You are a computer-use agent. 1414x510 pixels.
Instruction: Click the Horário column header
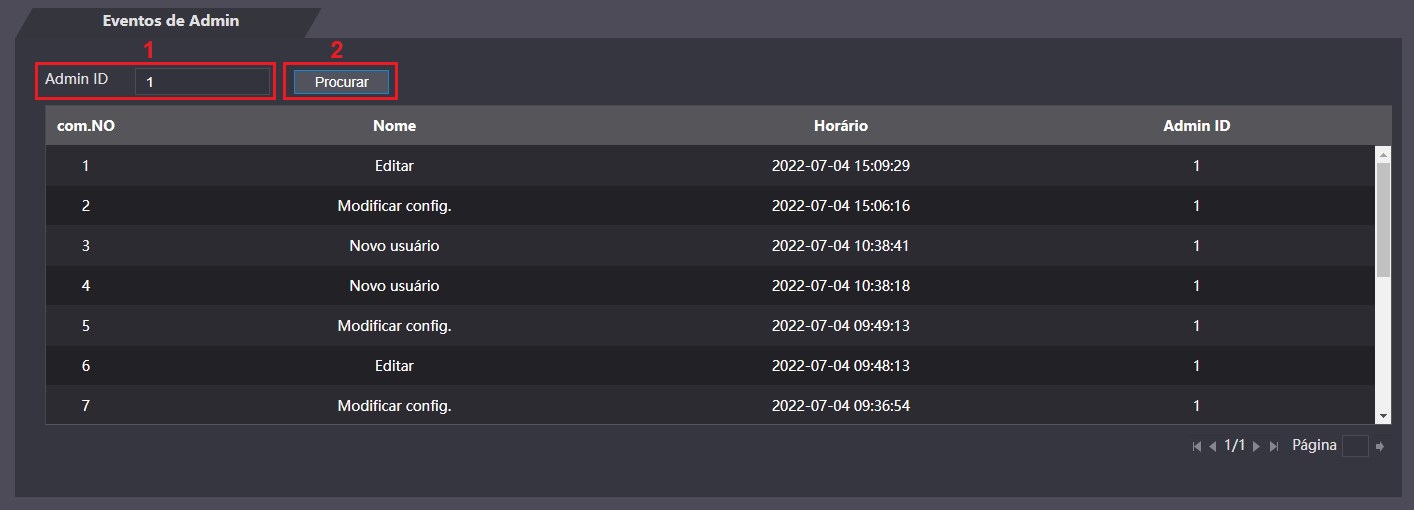pos(840,126)
